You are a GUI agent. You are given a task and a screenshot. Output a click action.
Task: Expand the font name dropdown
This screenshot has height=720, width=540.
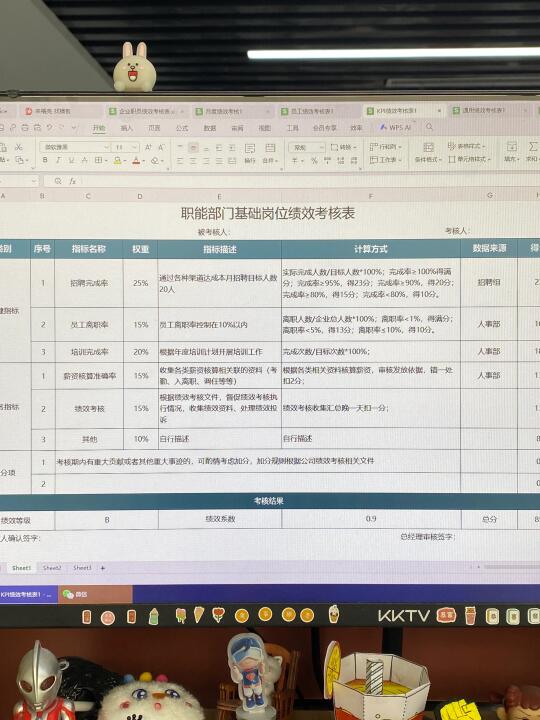pos(107,147)
